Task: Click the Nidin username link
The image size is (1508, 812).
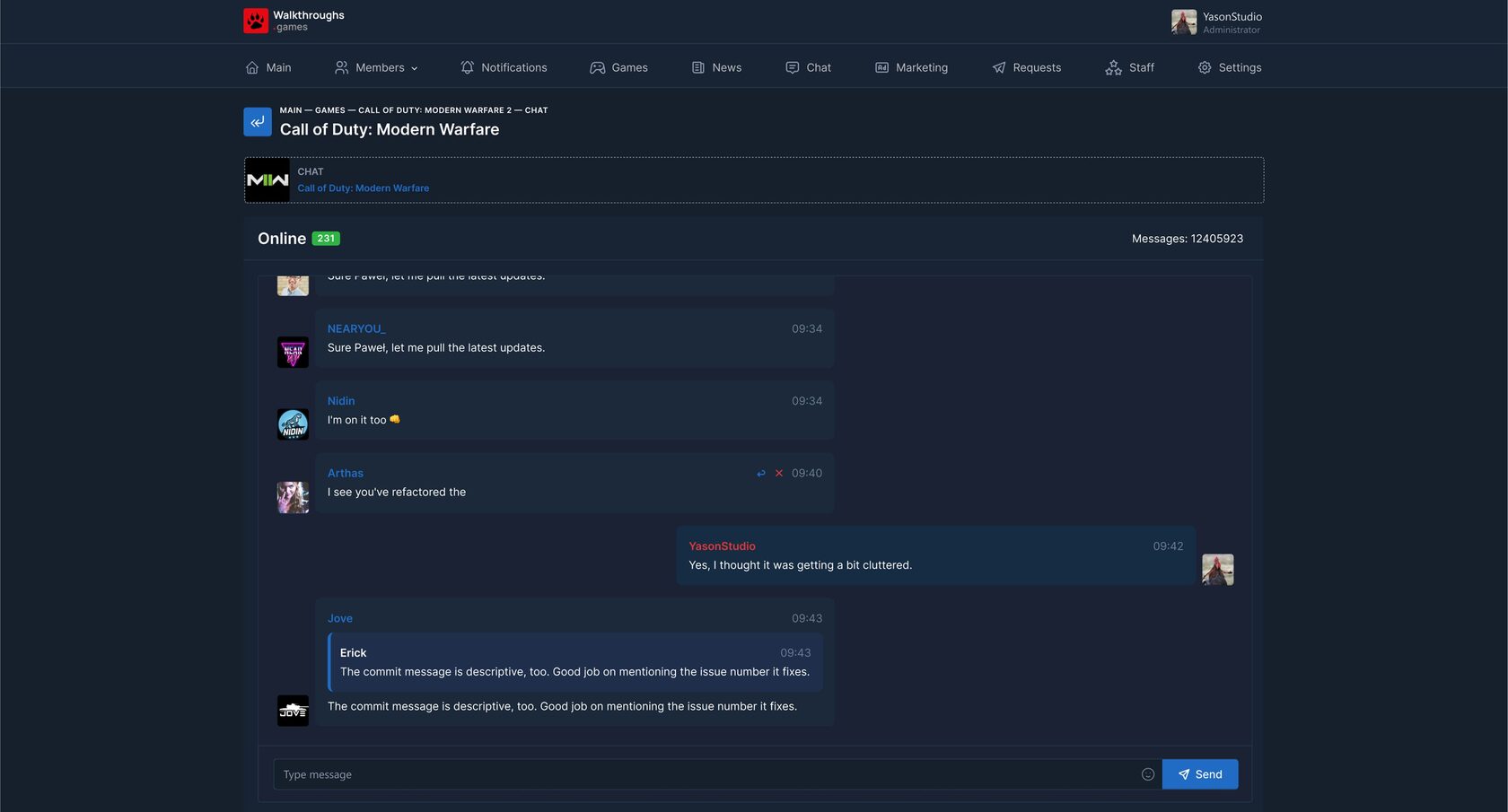Action: click(x=341, y=401)
